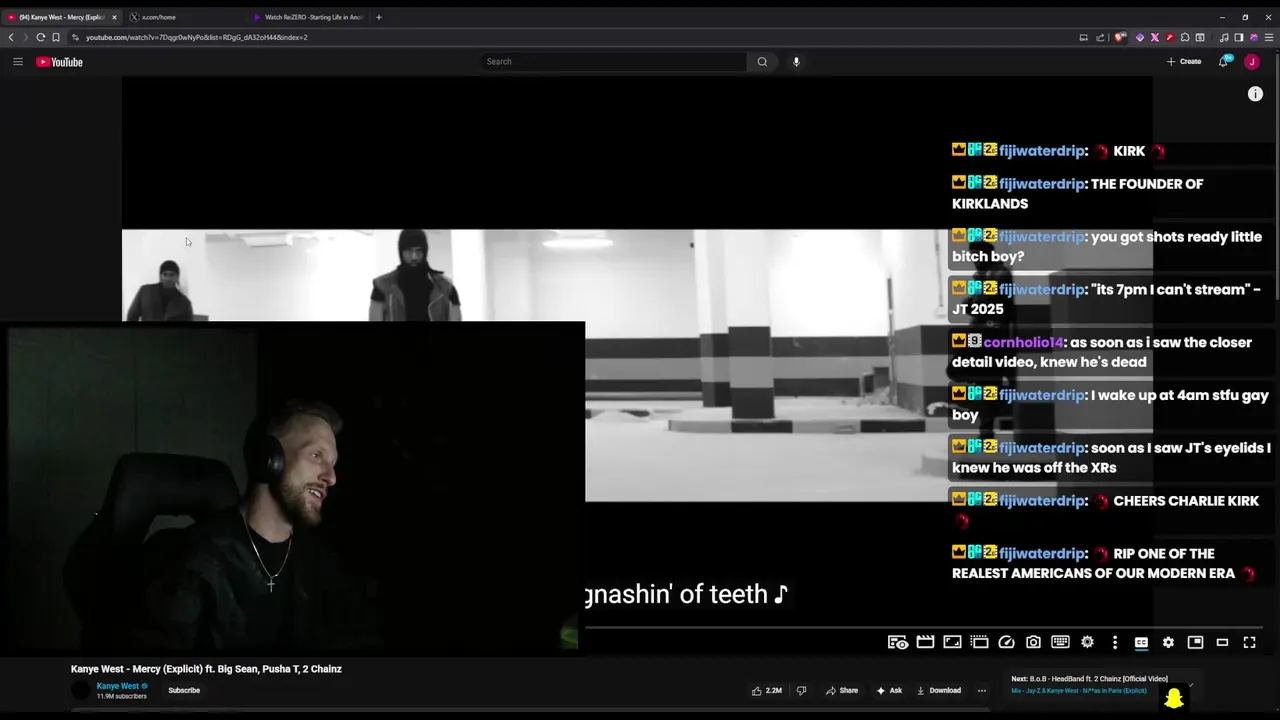Click cornholio14 username in chat

click(x=1024, y=342)
